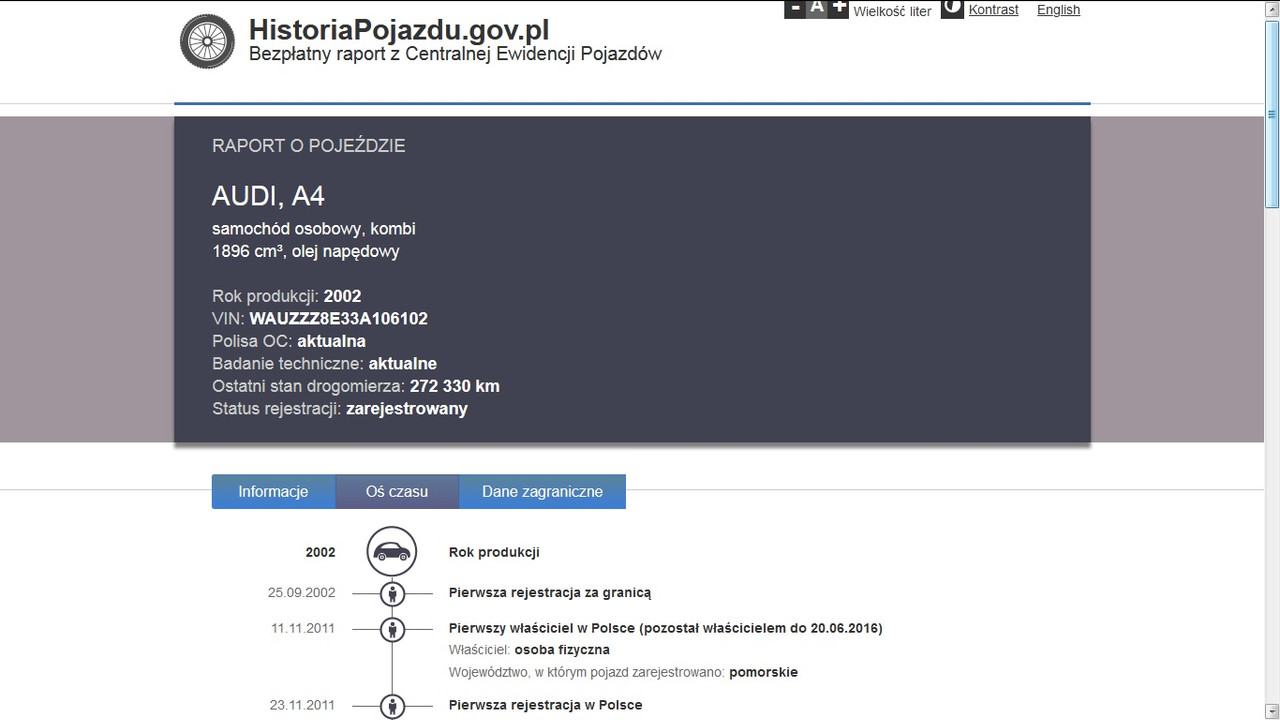Click the Rok produkcji timeline label
This screenshot has height=720, width=1280.
click(494, 552)
